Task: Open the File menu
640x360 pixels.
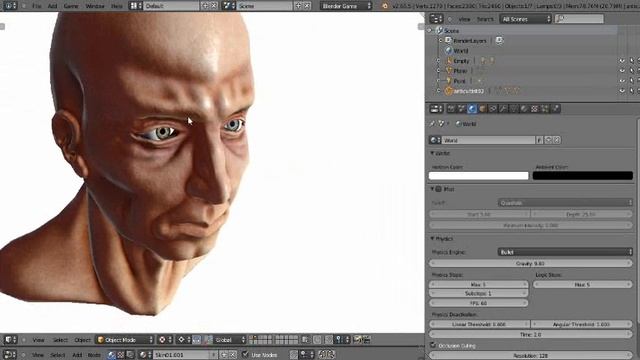Action: (36, 6)
